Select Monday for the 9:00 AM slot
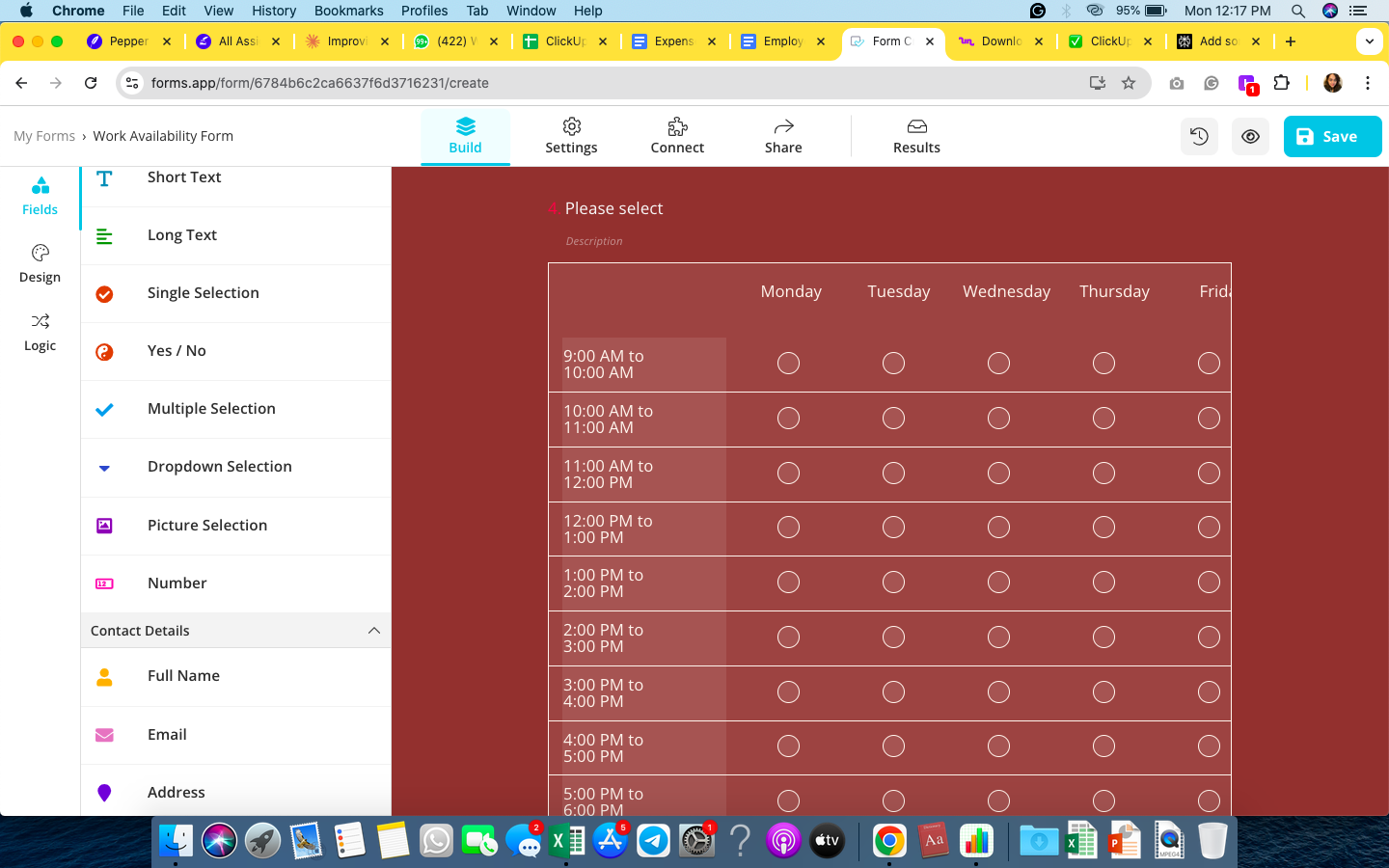This screenshot has width=1389, height=868. (x=788, y=364)
